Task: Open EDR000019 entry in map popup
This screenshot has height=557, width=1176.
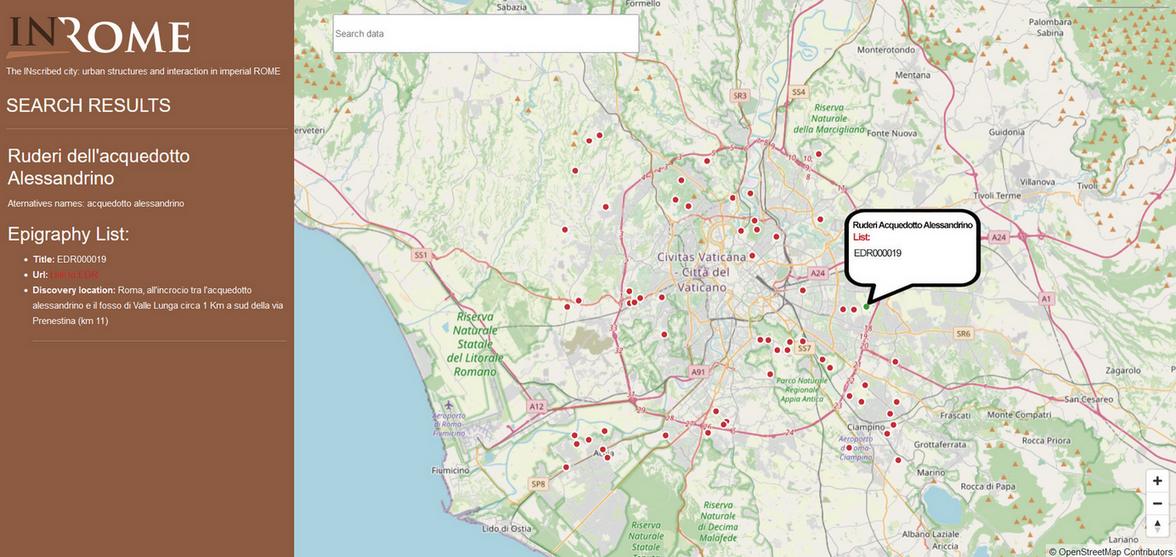Action: point(877,253)
